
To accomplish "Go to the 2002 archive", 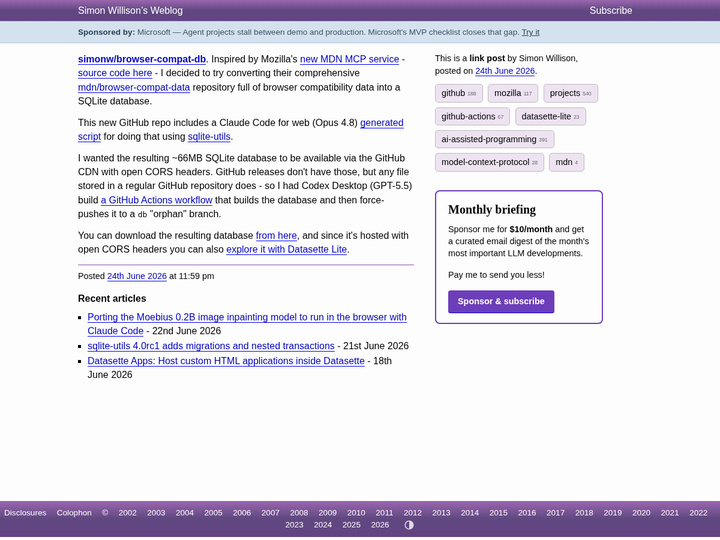I will coord(127,512).
